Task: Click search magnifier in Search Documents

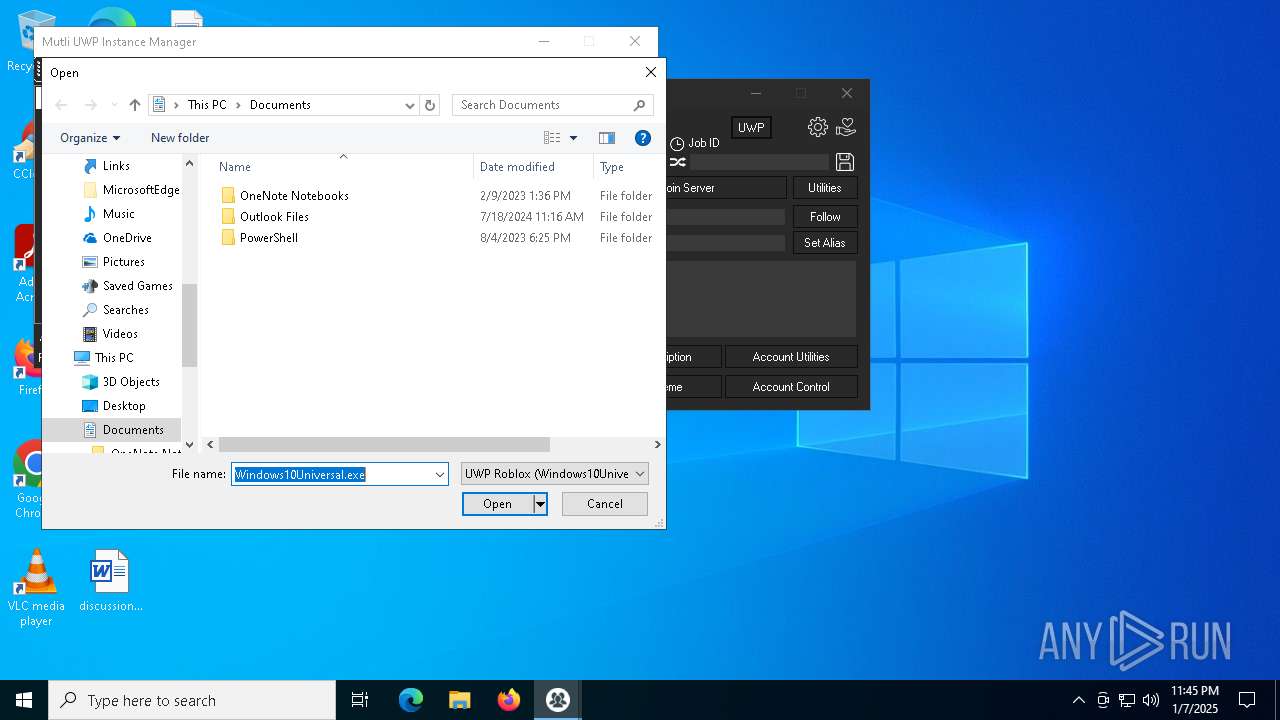Action: coord(639,105)
